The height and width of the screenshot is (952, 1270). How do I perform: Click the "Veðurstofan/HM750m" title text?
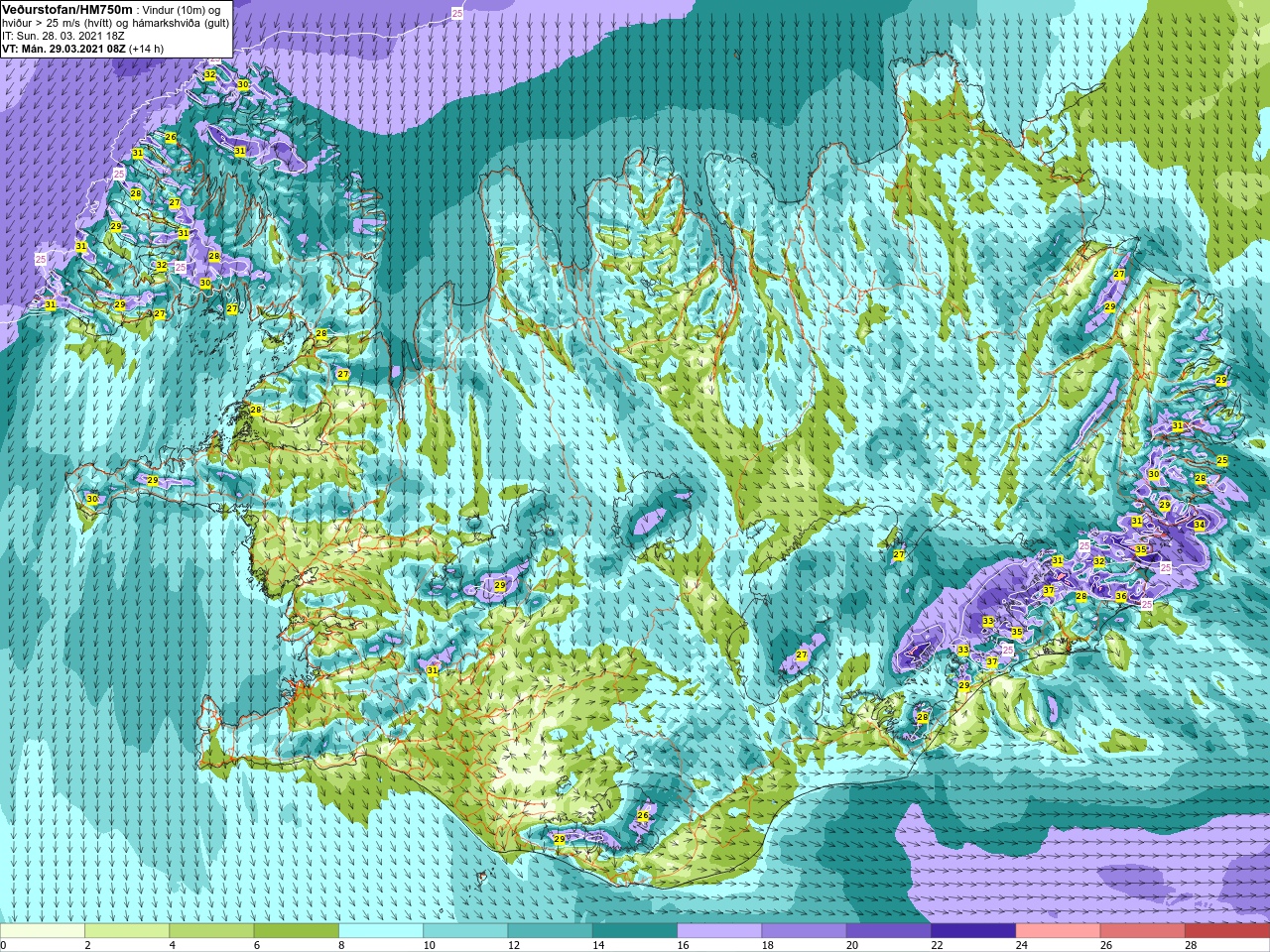(67, 10)
